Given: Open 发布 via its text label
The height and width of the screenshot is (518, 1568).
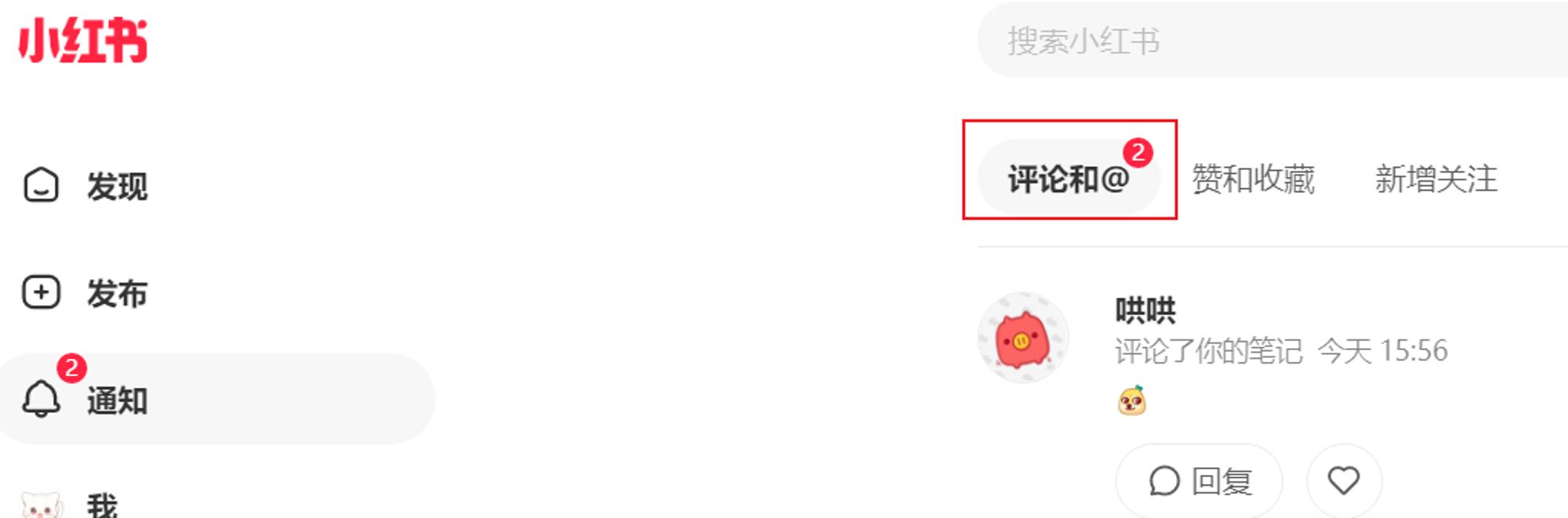Looking at the screenshot, I should pyautogui.click(x=118, y=293).
